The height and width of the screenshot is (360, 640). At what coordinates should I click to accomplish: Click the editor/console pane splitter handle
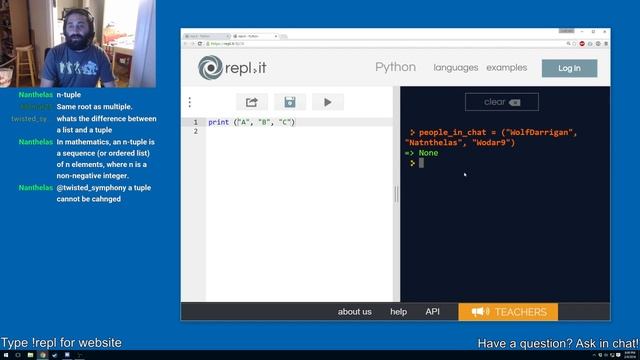point(396,194)
